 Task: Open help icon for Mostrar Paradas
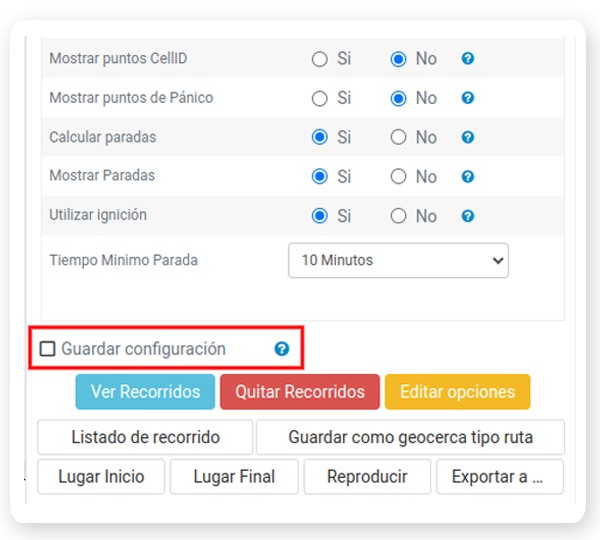click(468, 176)
